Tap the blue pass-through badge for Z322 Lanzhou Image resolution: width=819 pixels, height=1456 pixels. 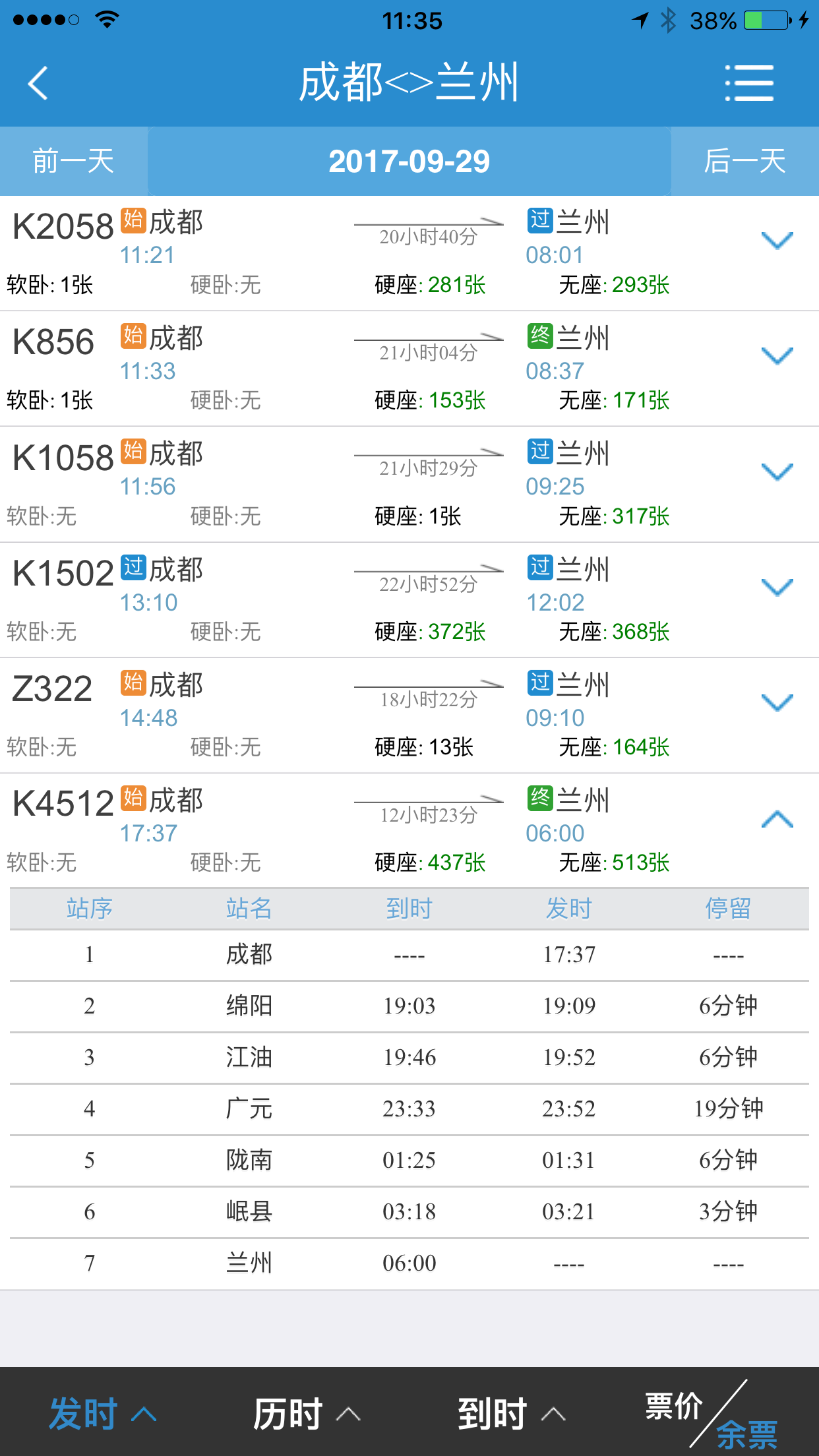540,682
